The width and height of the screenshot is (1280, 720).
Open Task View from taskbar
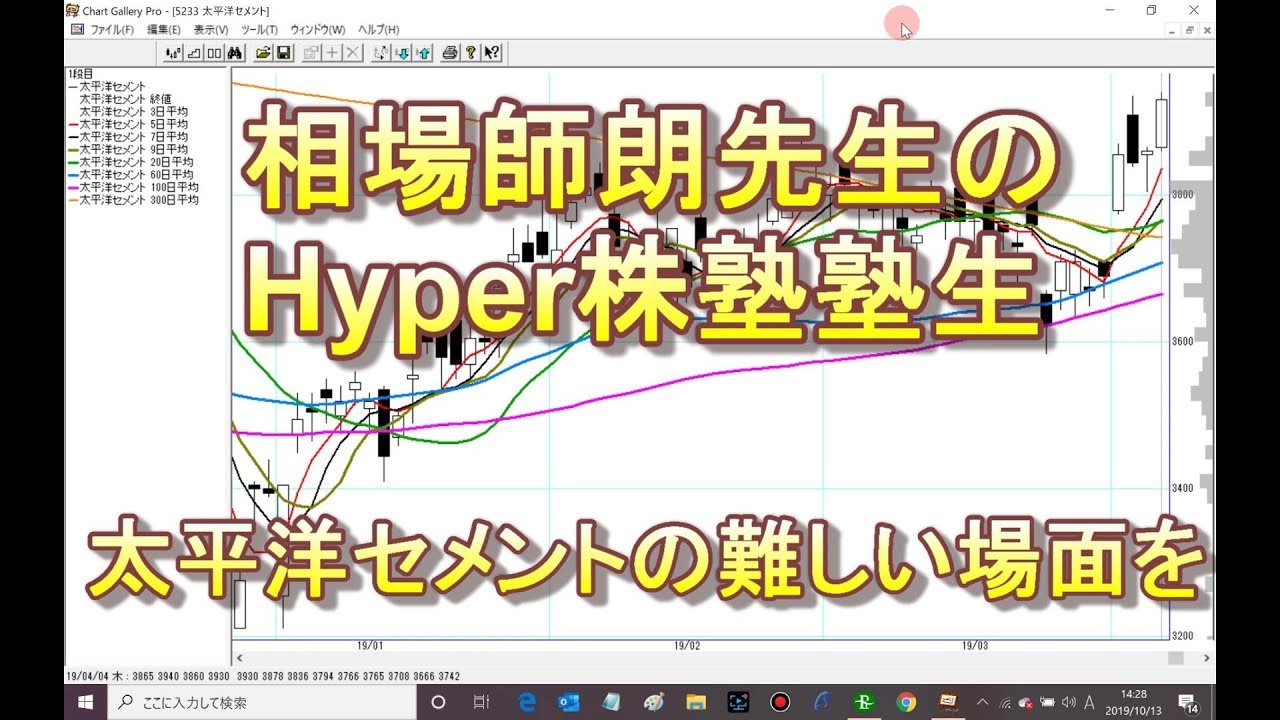481,702
